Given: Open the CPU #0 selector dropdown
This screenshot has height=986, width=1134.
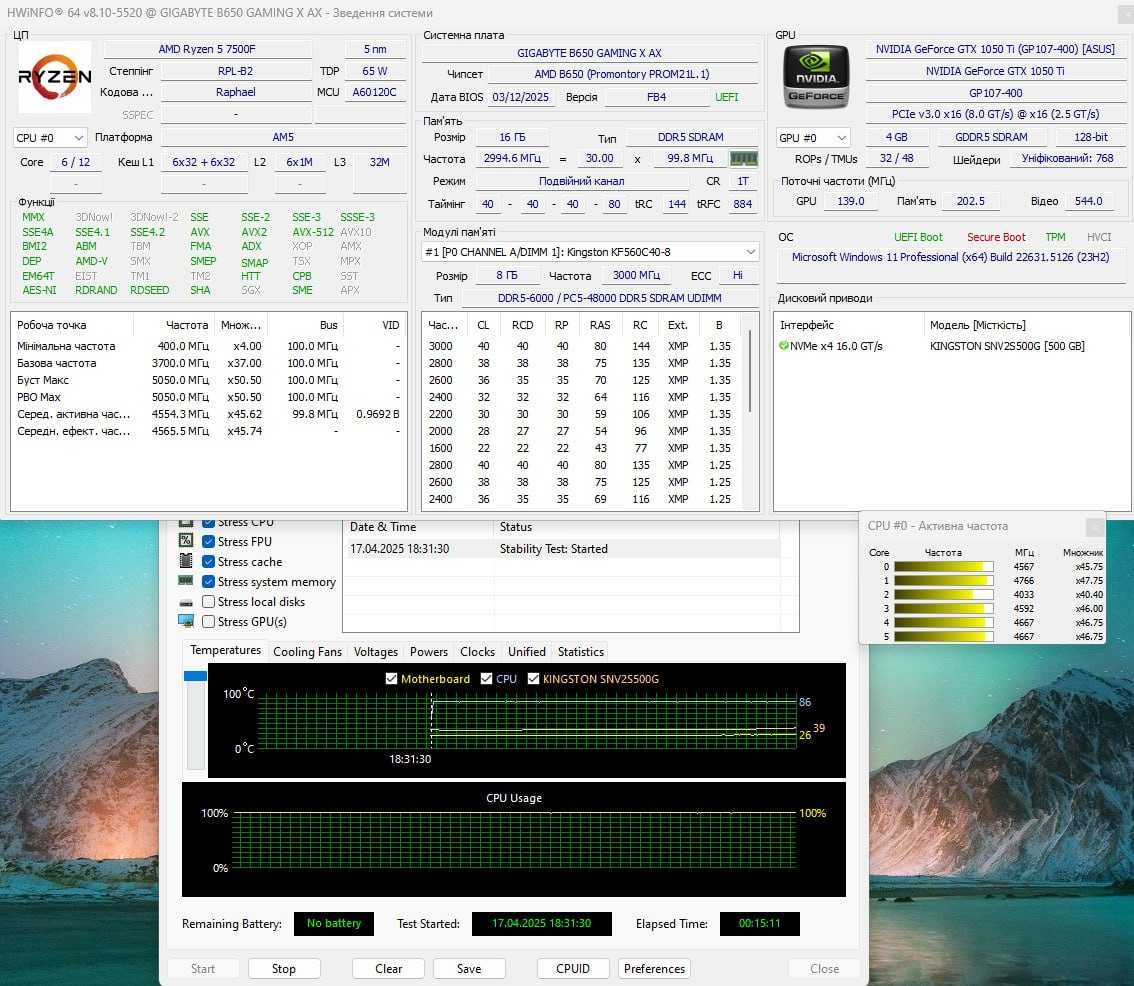Looking at the screenshot, I should point(49,137).
